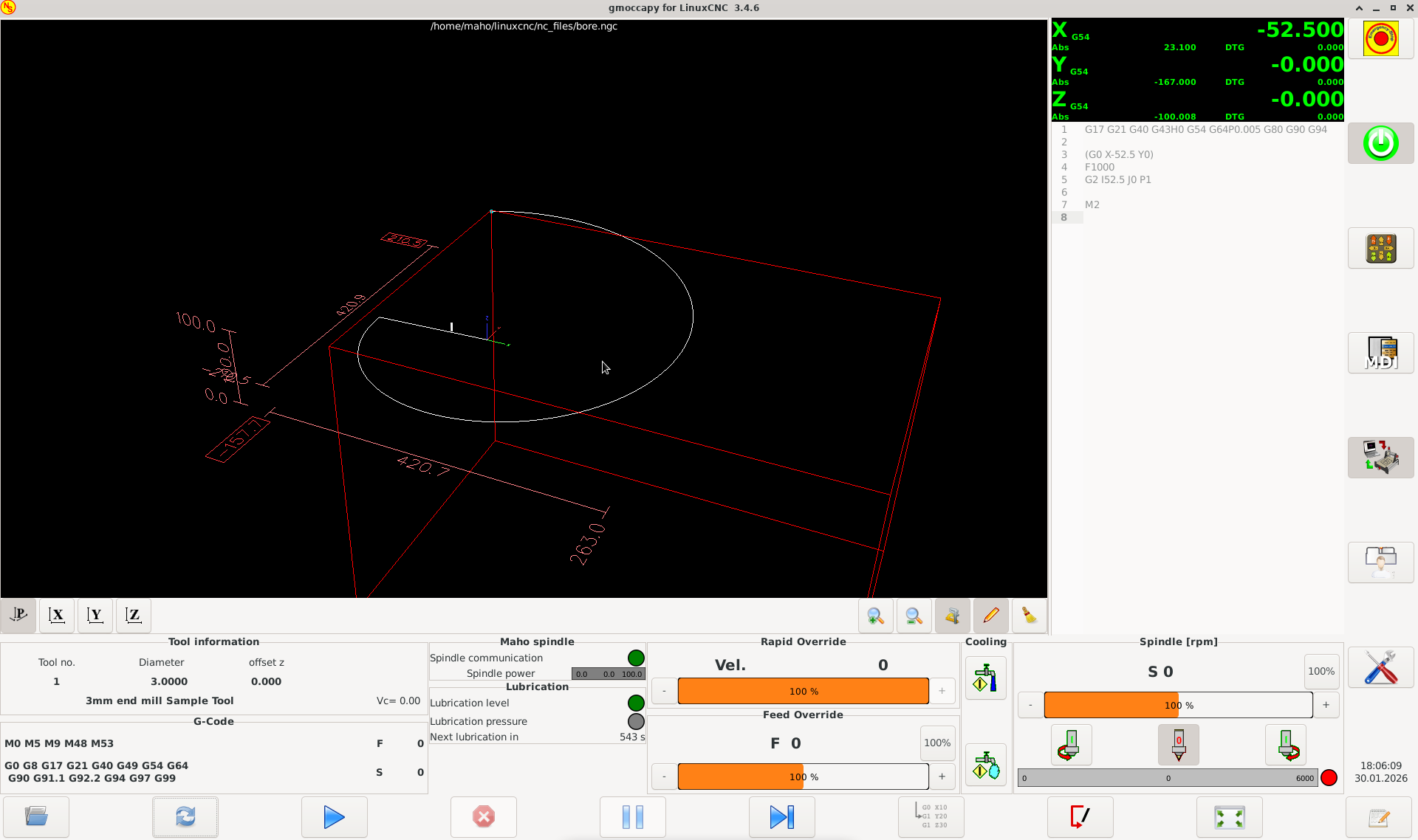Toggle the machine power button
Screen dimensions: 1418x840
pos(1380,143)
